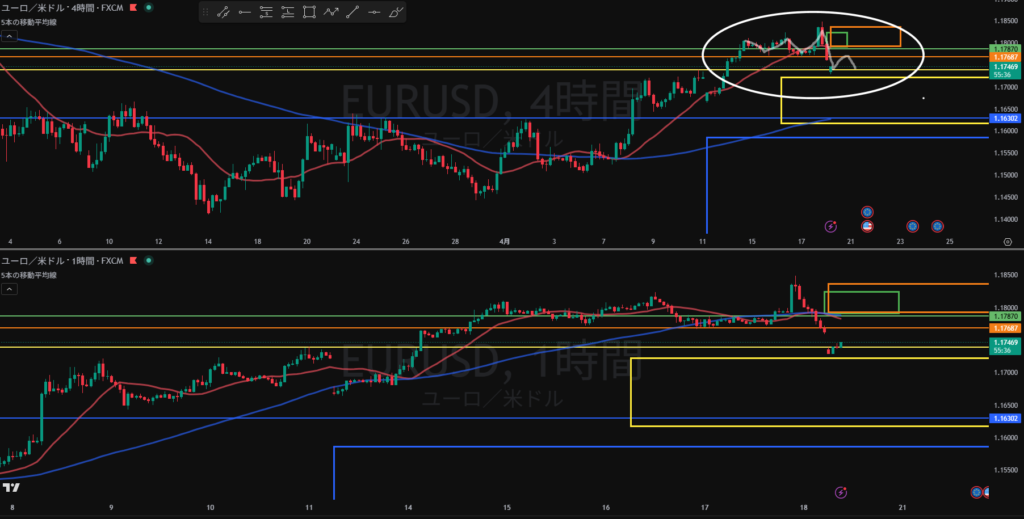Click the purple lightning event icon on top chart
Screen dimensions: 1024x519
(x=829, y=227)
